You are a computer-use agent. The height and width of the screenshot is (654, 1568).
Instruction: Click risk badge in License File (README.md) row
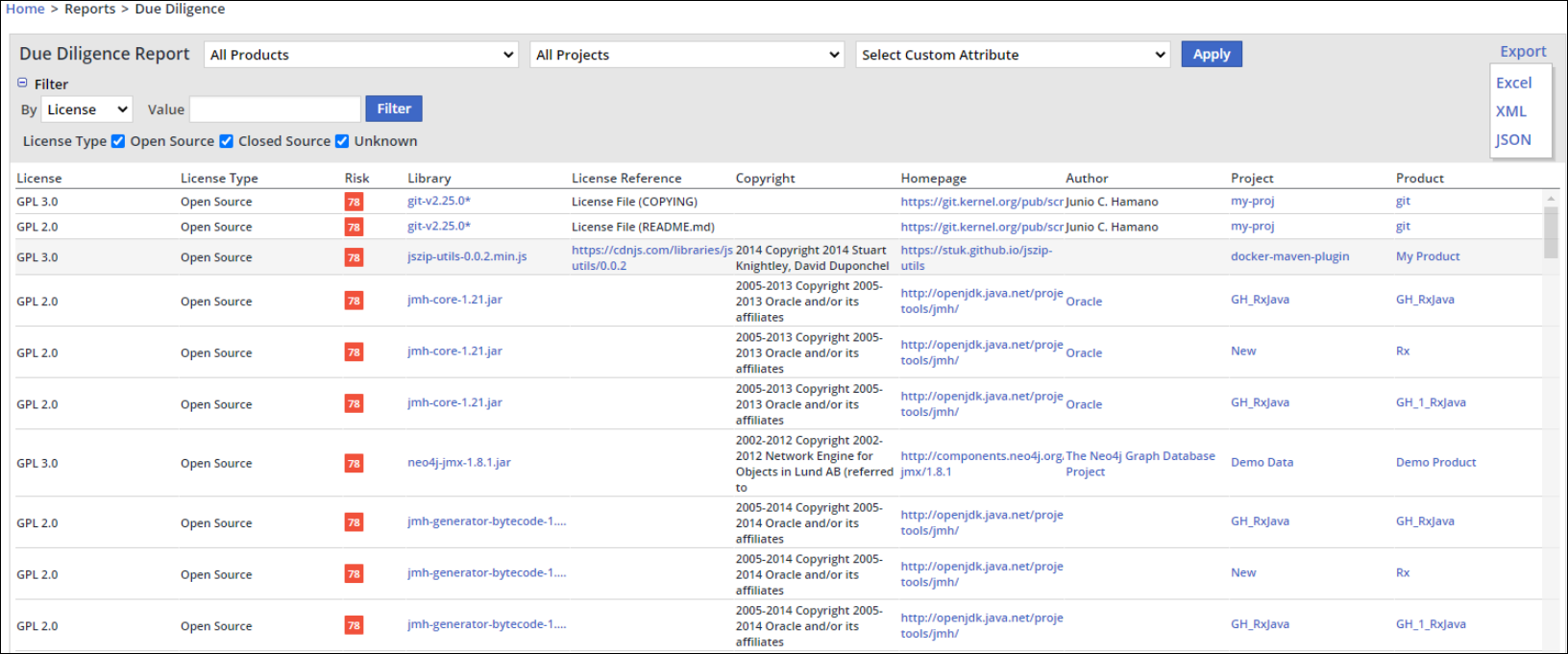(354, 227)
